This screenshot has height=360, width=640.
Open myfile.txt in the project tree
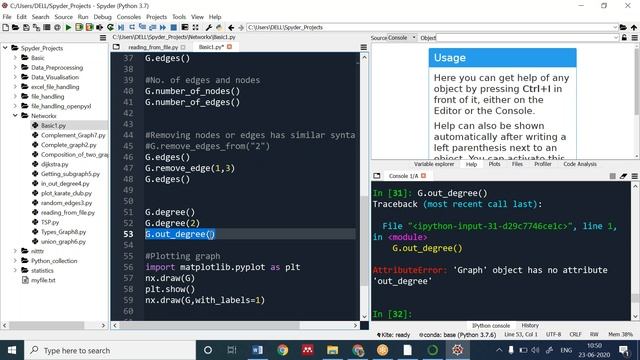click(43, 280)
